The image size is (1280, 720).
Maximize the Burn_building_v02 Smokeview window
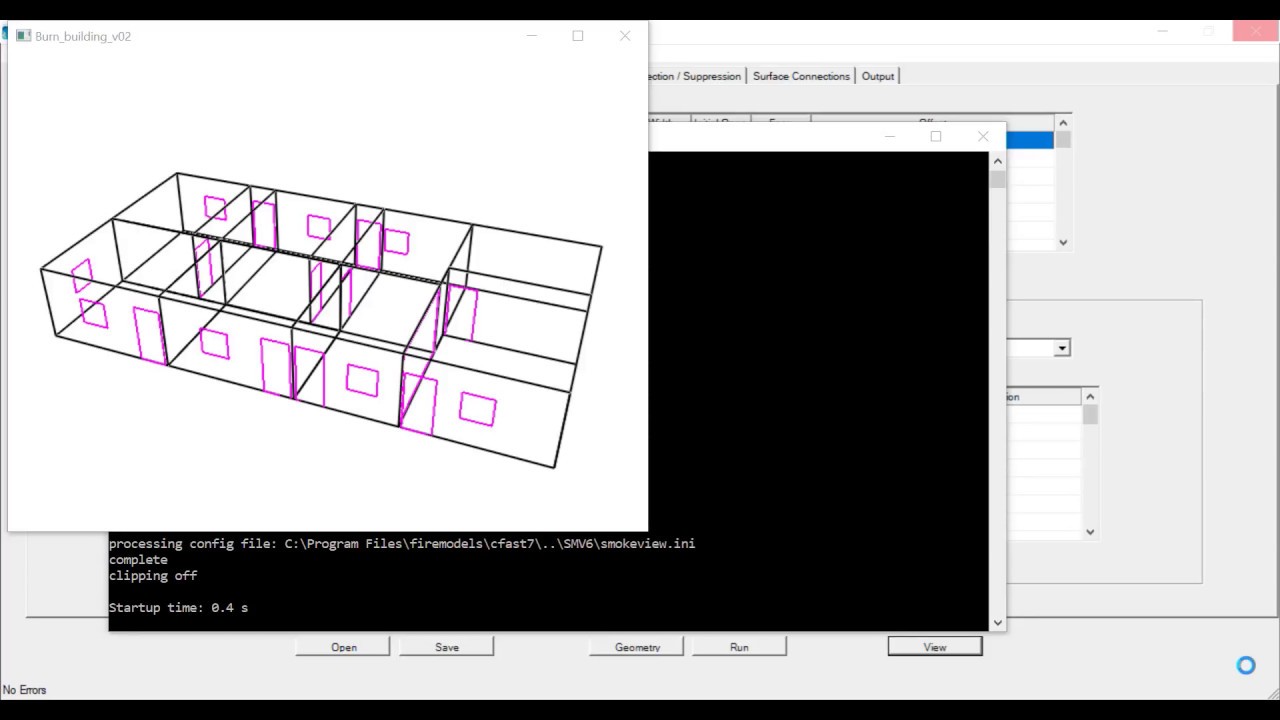coord(578,36)
